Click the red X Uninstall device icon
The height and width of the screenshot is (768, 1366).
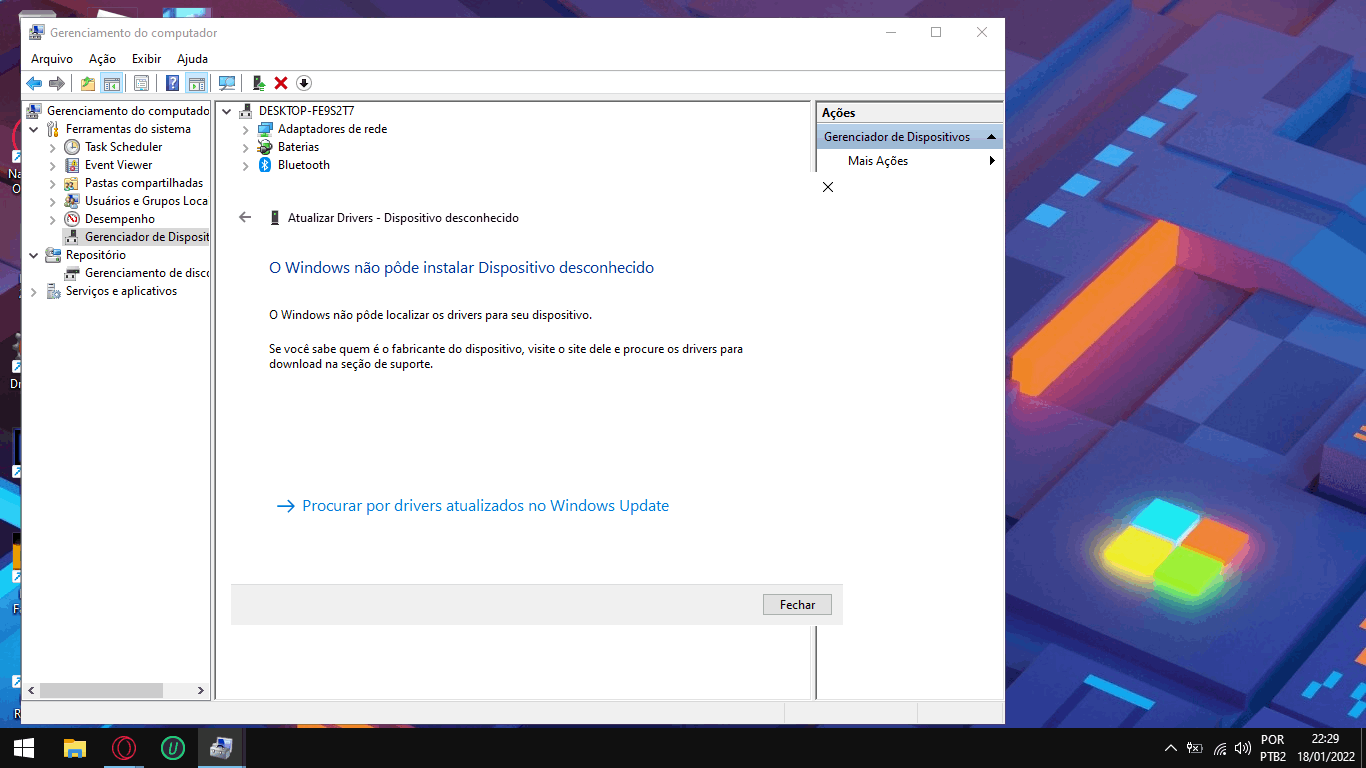281,83
